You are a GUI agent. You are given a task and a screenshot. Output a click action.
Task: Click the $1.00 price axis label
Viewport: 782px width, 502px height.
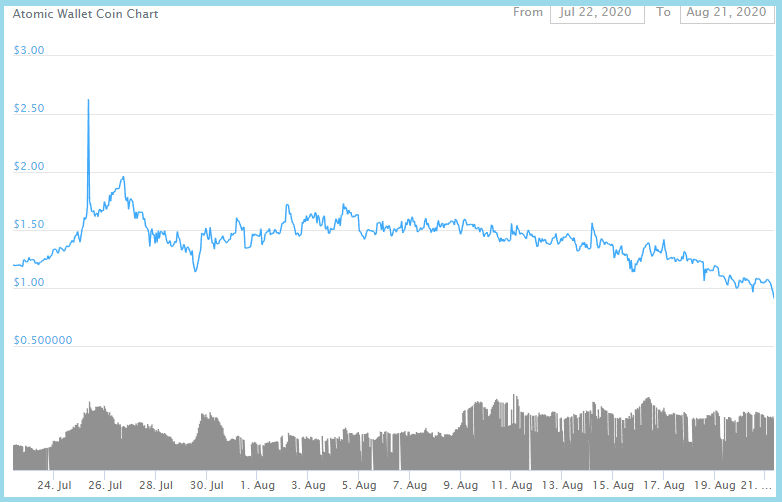click(29, 283)
